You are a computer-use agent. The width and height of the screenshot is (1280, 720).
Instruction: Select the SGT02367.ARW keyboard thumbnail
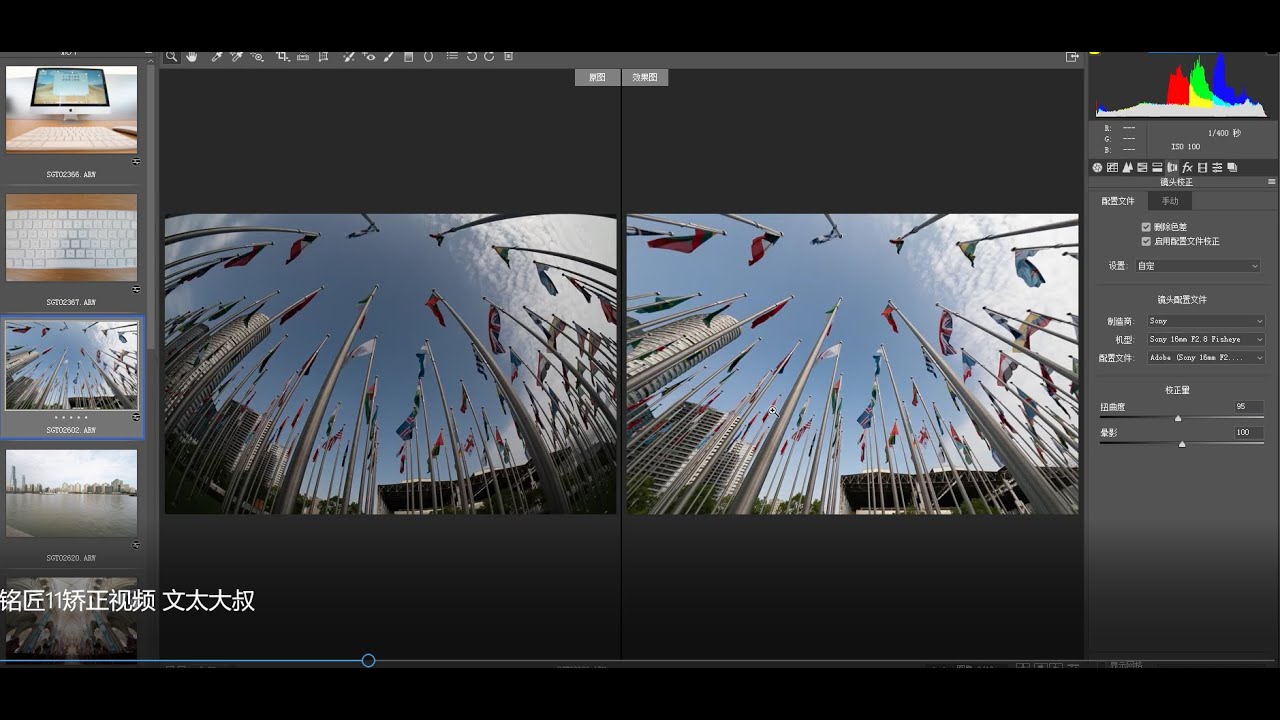71,237
